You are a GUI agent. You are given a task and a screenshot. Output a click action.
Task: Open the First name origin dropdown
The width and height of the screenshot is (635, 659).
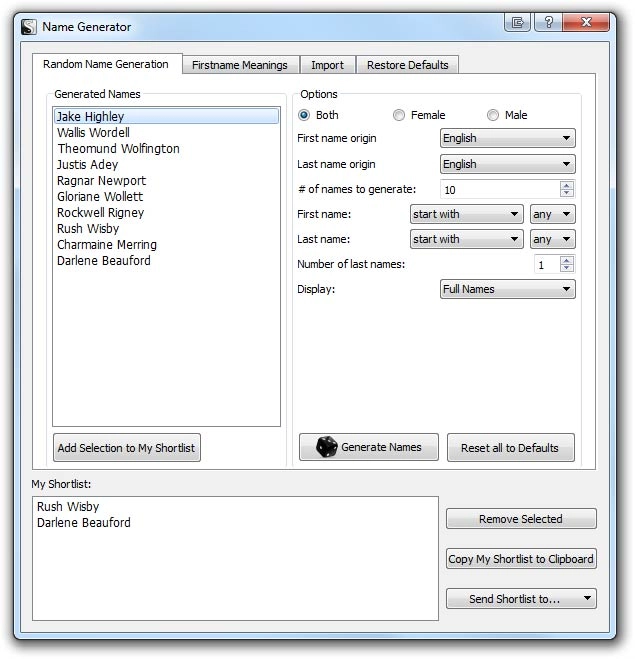(508, 138)
